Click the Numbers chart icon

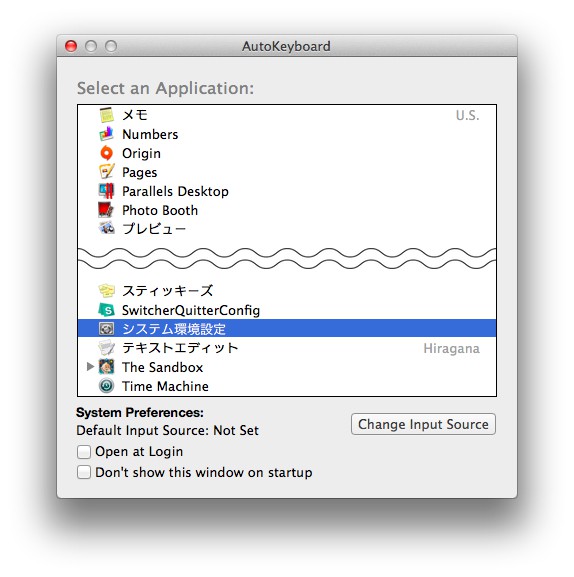click(107, 134)
